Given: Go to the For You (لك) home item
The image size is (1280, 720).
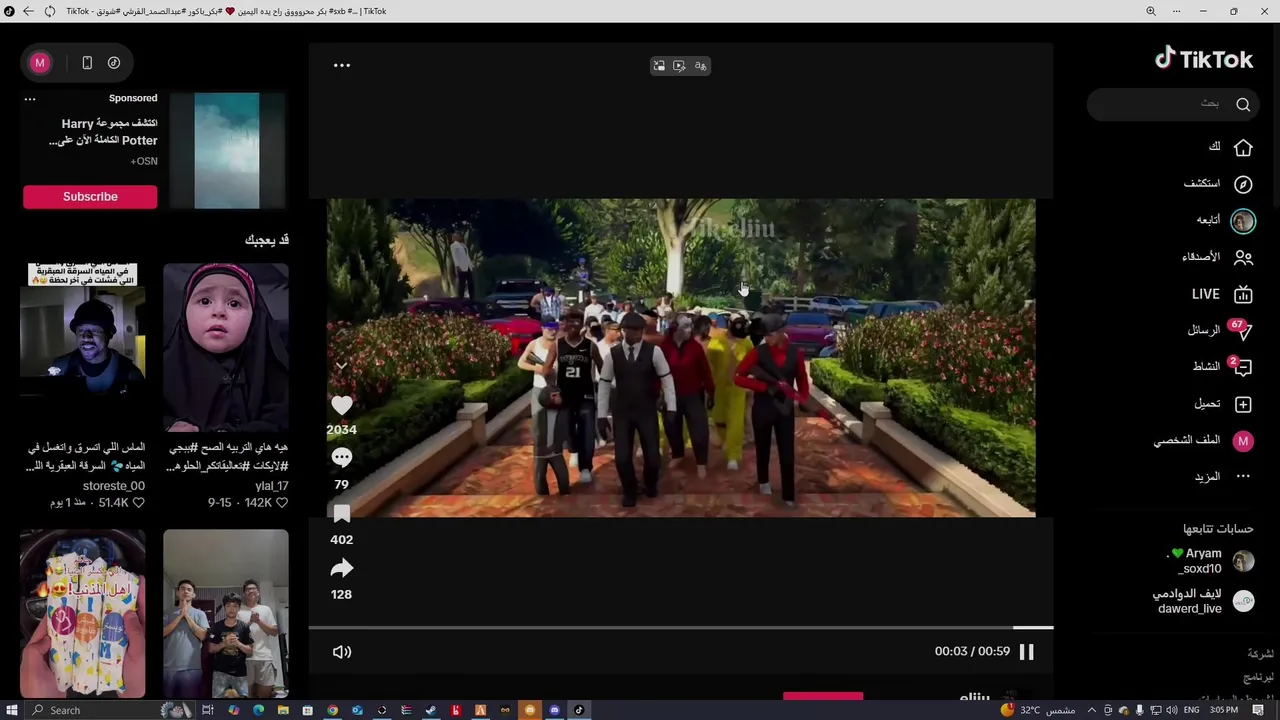Looking at the screenshot, I should click(x=1230, y=147).
